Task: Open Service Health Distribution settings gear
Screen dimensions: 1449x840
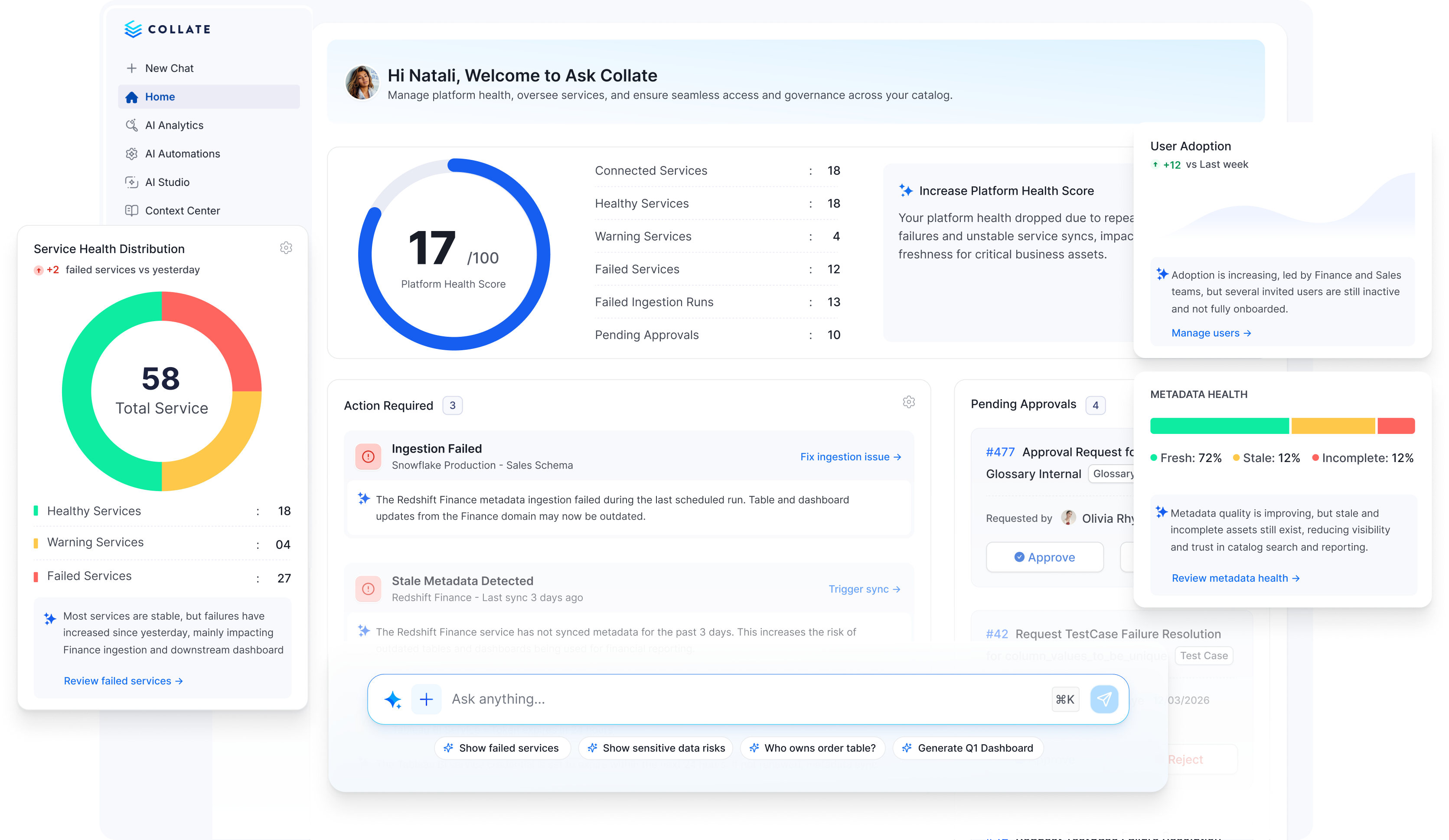Action: pos(286,248)
